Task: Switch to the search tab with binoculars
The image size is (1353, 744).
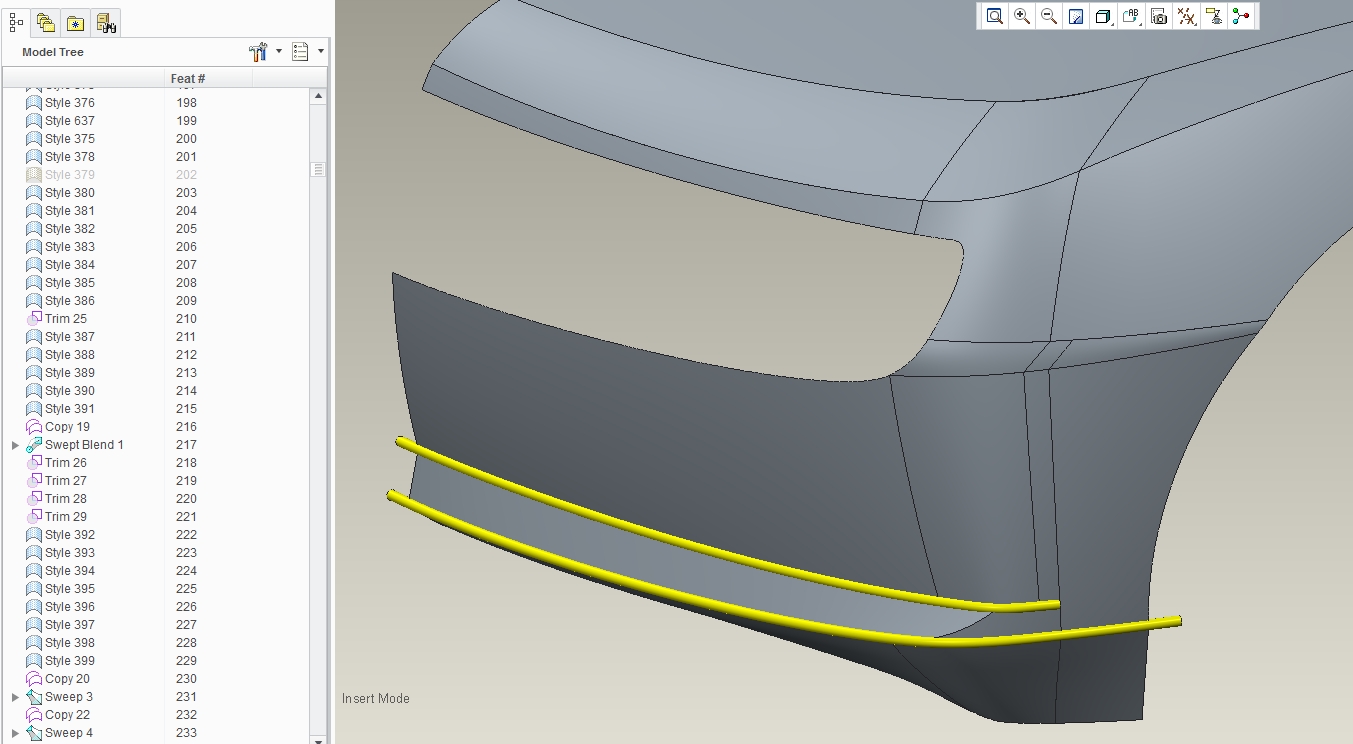Action: point(107,22)
